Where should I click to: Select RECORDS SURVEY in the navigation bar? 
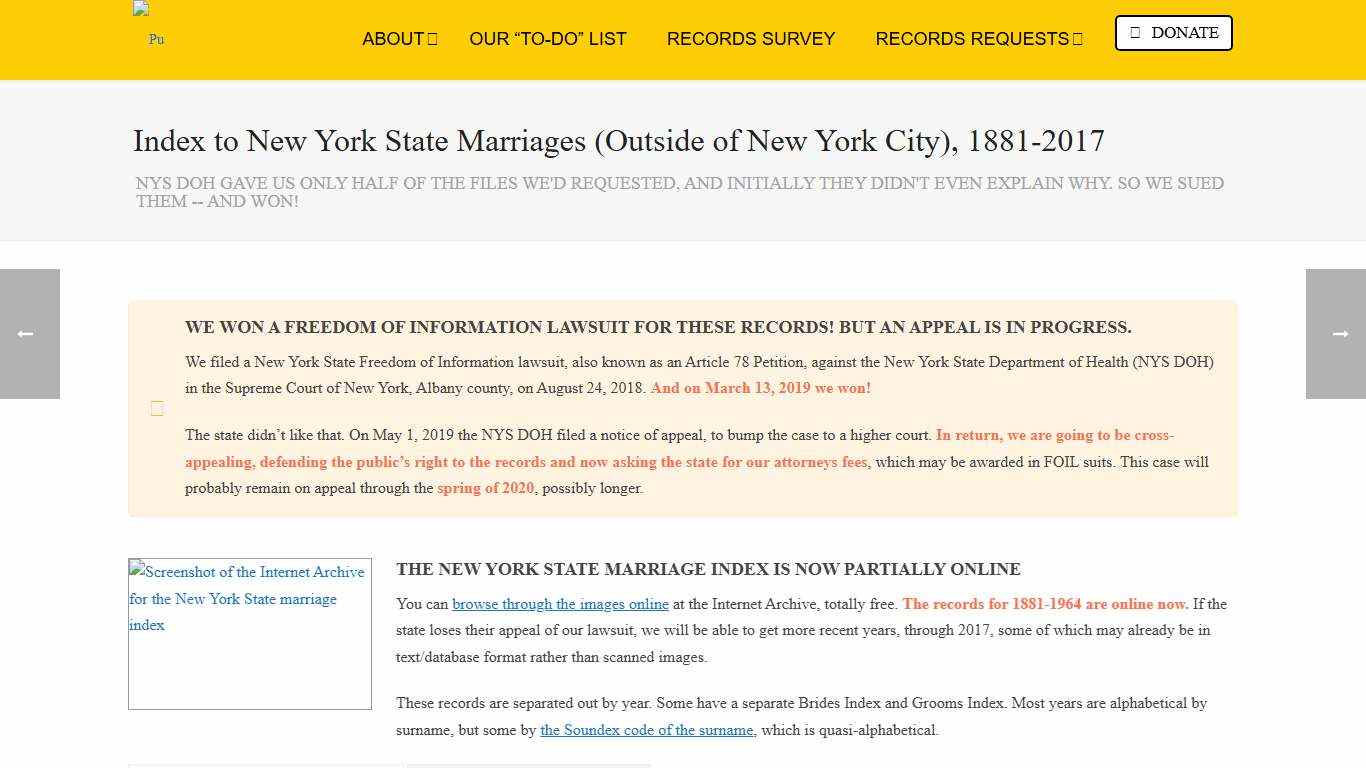(751, 39)
